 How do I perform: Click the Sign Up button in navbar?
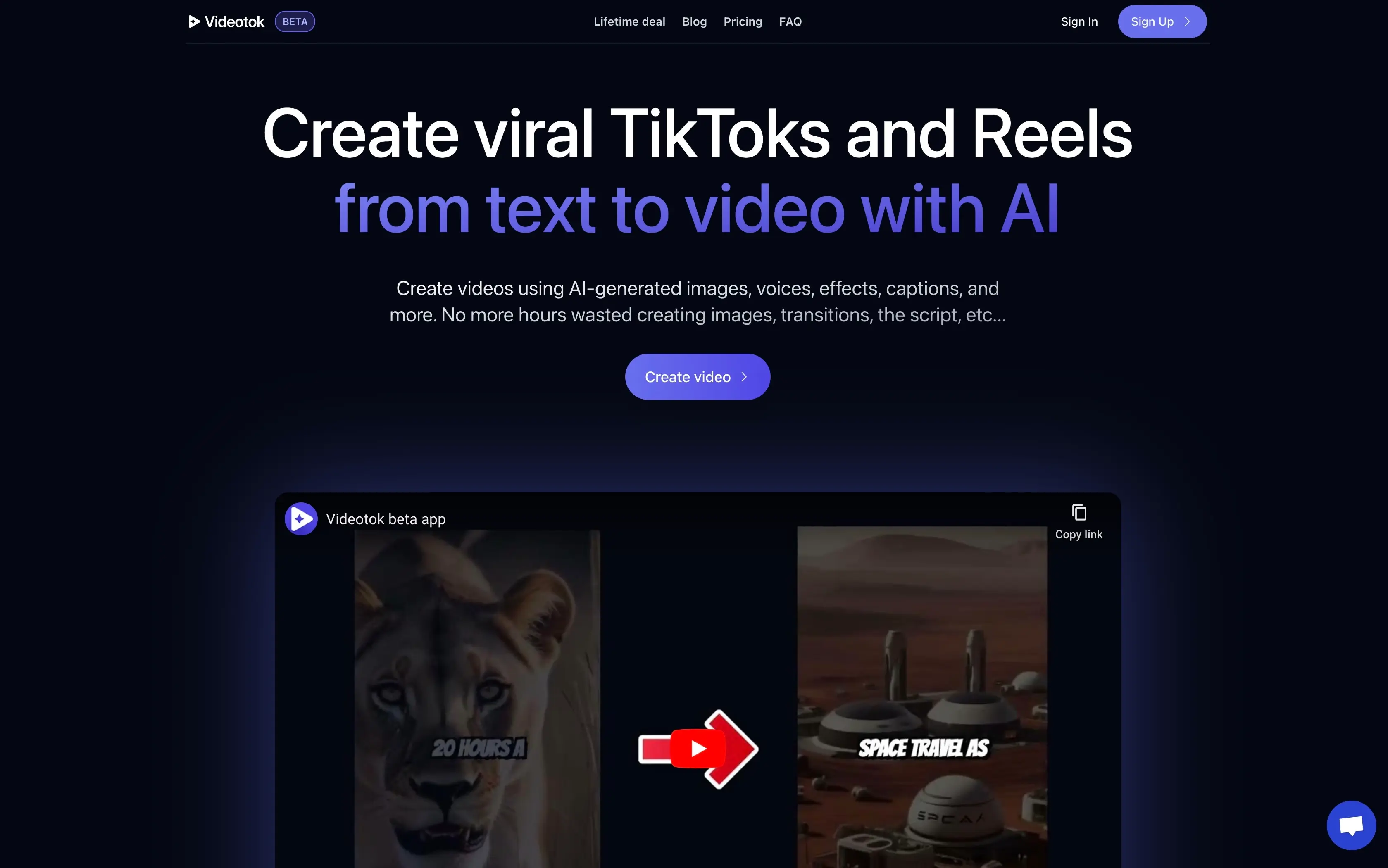tap(1160, 21)
